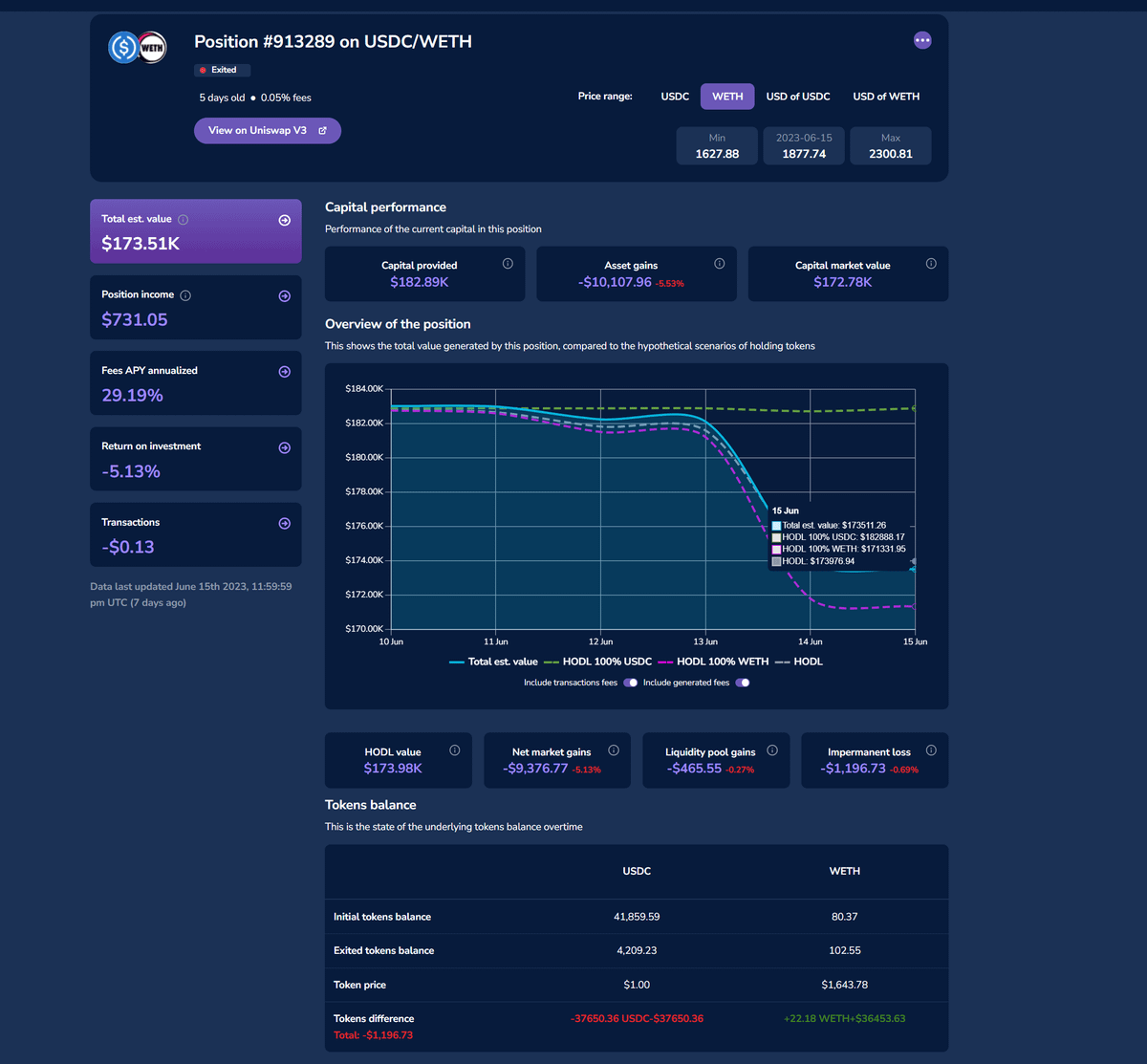The image size is (1147, 1064).
Task: Expand the Transactions card arrow
Action: tap(284, 524)
